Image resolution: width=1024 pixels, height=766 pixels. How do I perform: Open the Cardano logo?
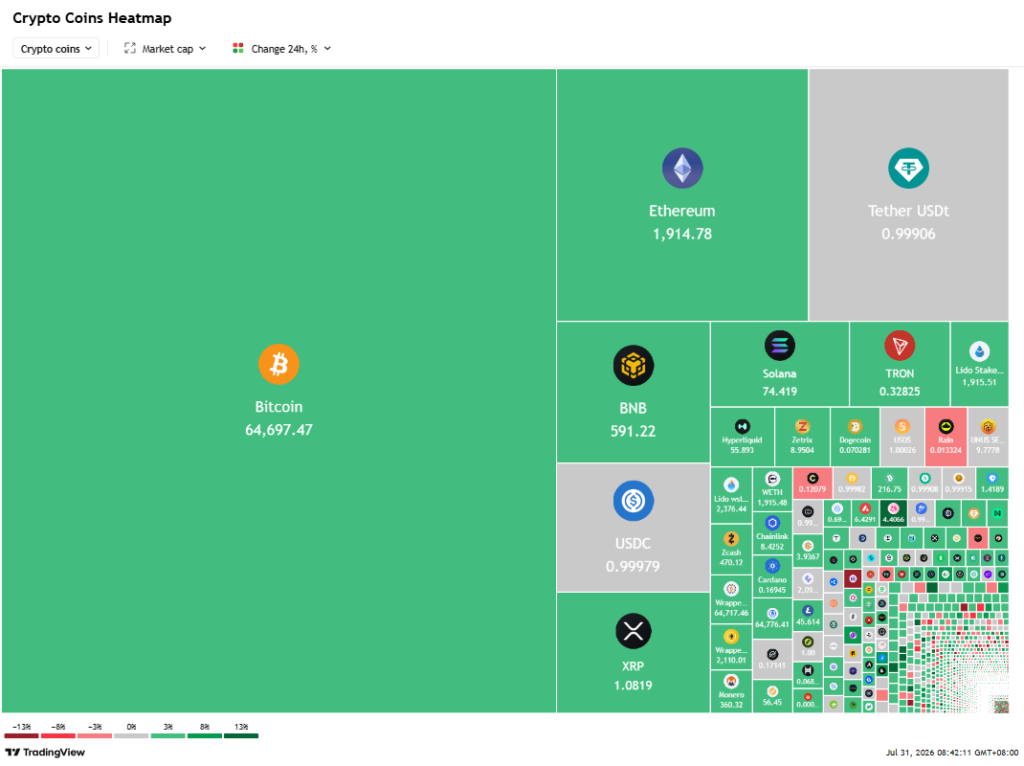pos(772,566)
